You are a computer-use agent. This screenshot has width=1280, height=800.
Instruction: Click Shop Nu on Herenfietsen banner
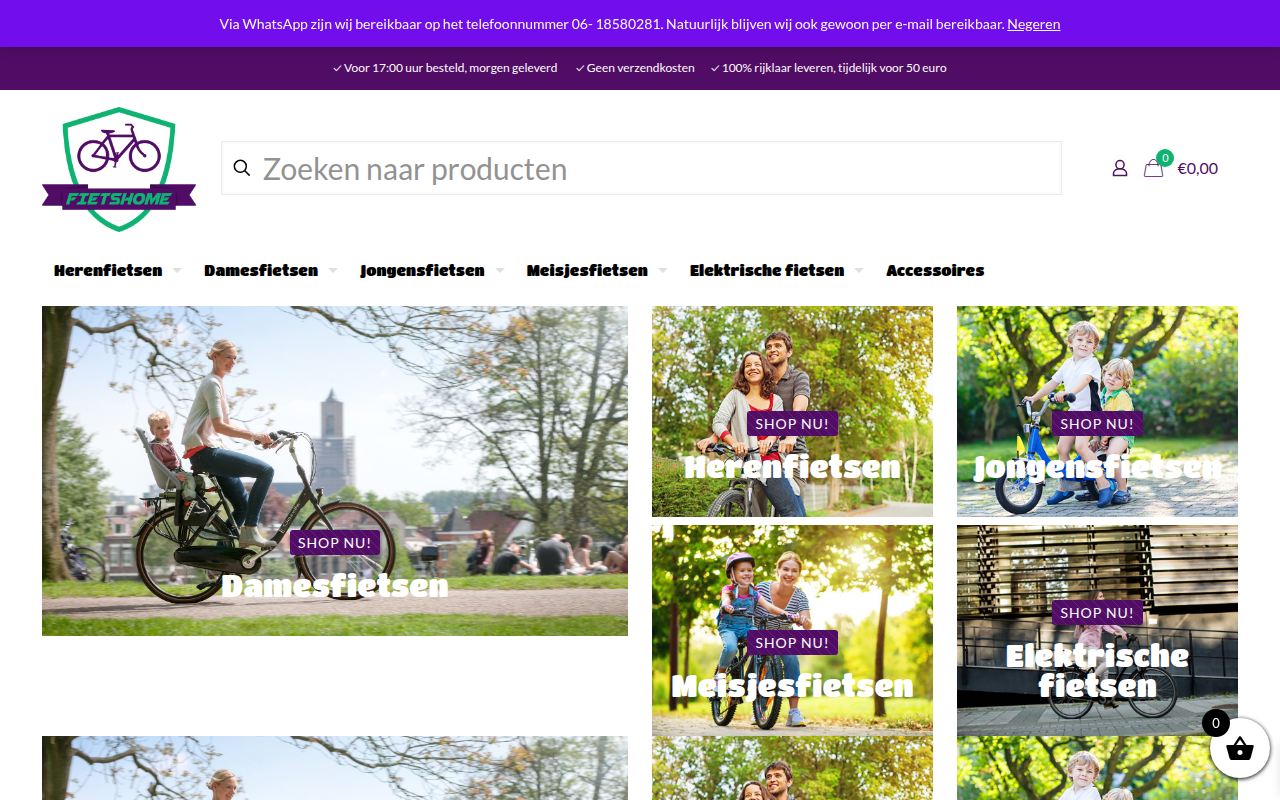[x=792, y=424]
